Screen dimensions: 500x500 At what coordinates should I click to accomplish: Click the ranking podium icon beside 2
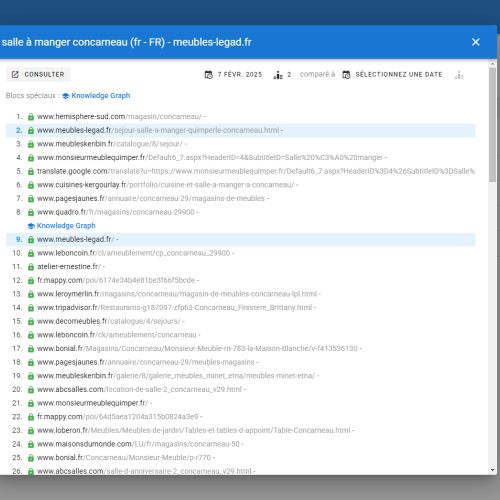coord(278,75)
